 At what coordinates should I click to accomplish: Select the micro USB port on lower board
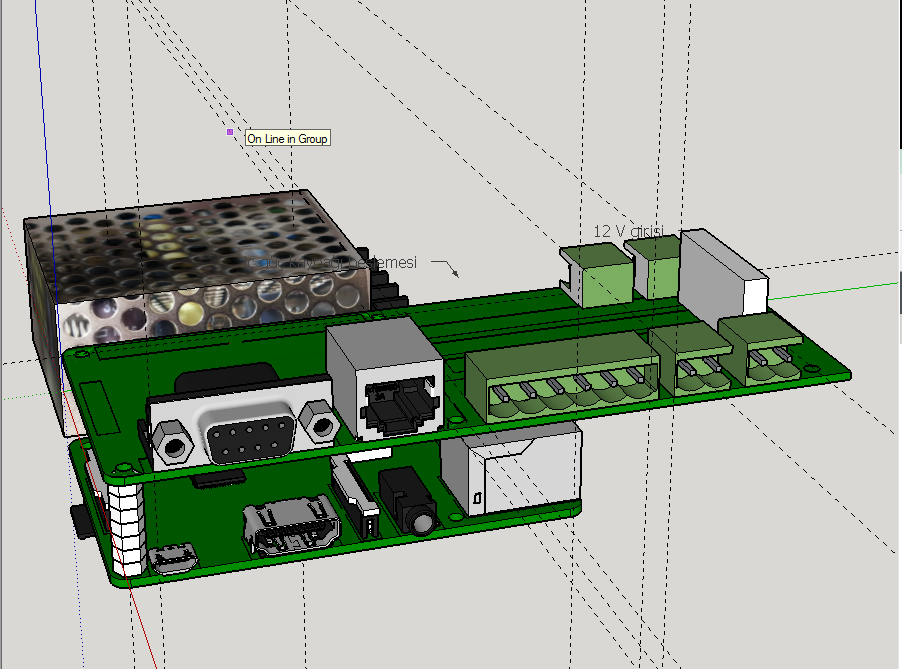pyautogui.click(x=173, y=558)
